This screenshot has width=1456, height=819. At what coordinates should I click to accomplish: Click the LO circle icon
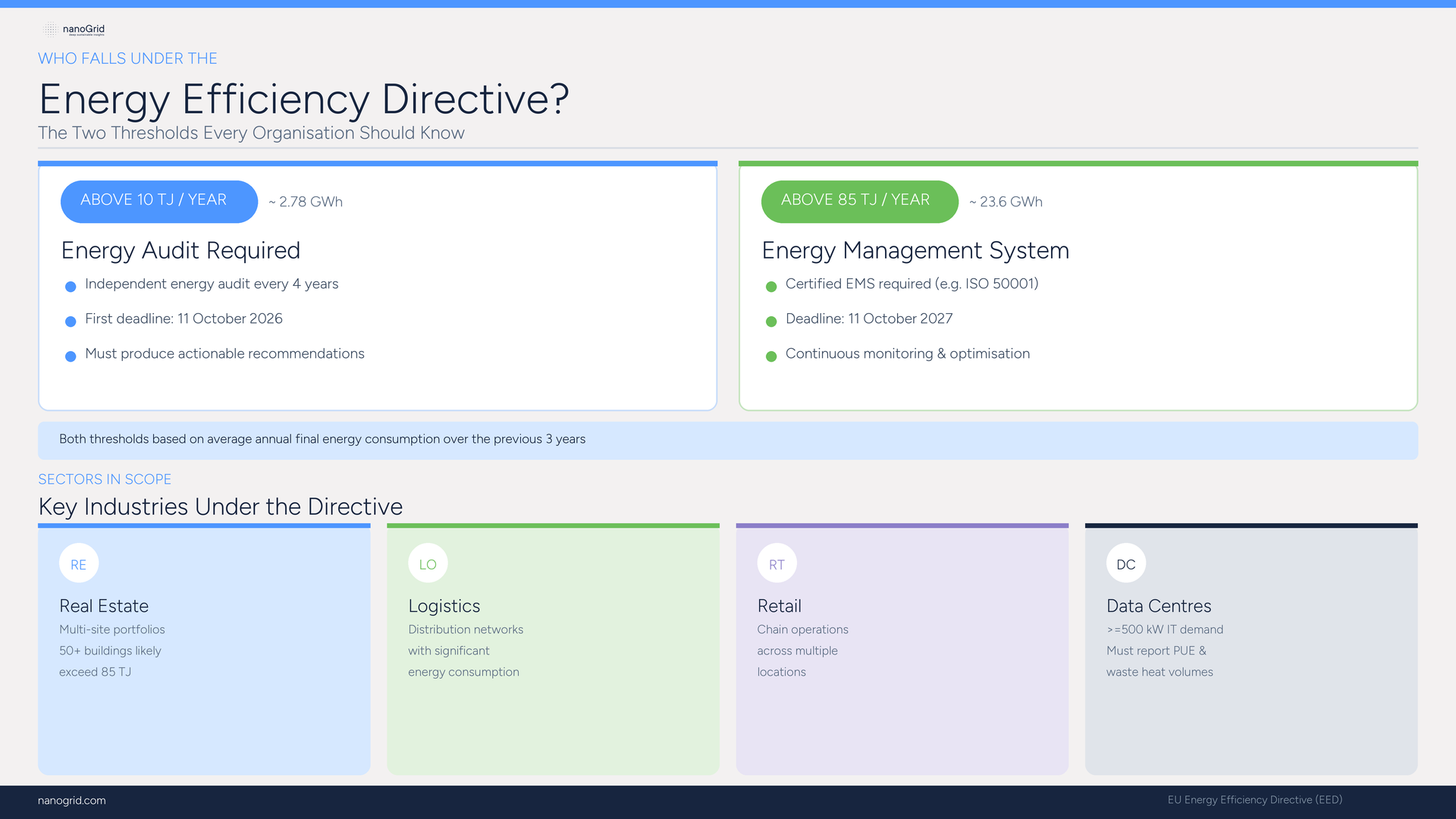point(428,563)
